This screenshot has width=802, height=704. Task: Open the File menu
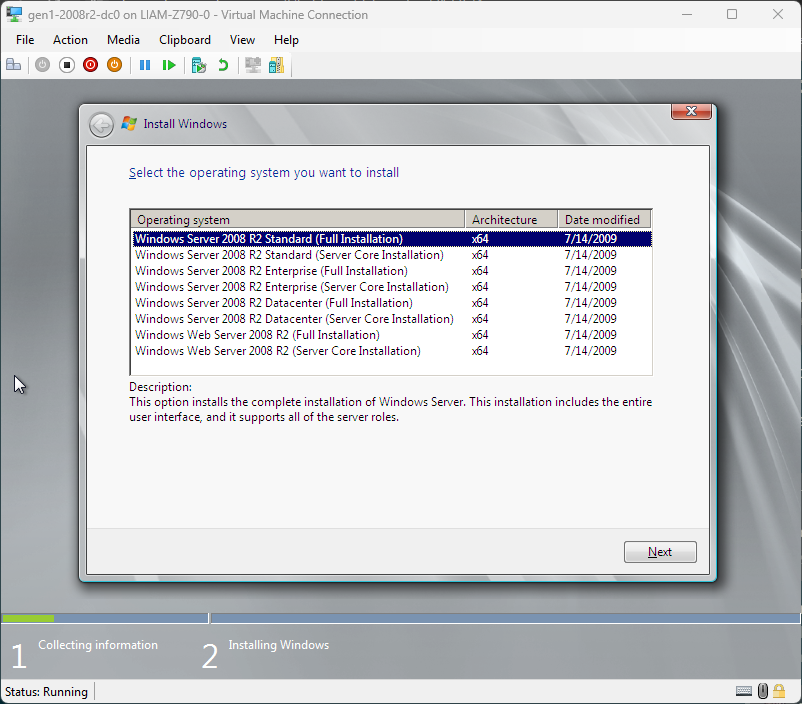pyautogui.click(x=25, y=40)
